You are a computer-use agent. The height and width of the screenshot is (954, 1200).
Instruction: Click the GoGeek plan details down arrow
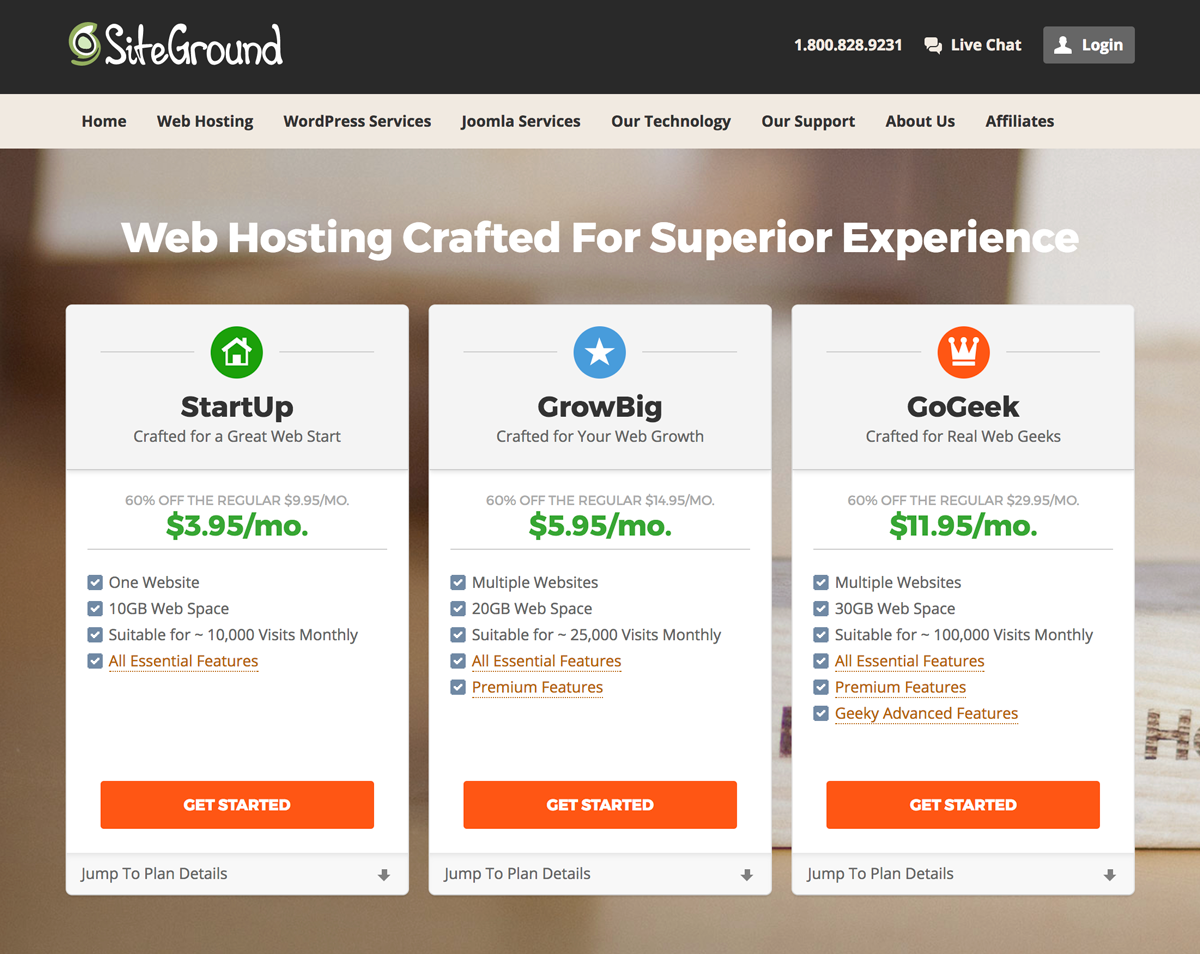point(1110,875)
